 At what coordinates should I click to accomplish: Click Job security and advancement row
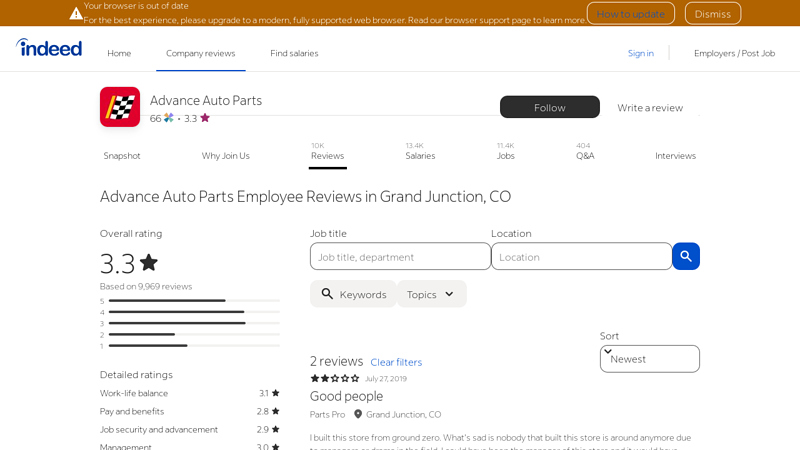[x=190, y=430]
